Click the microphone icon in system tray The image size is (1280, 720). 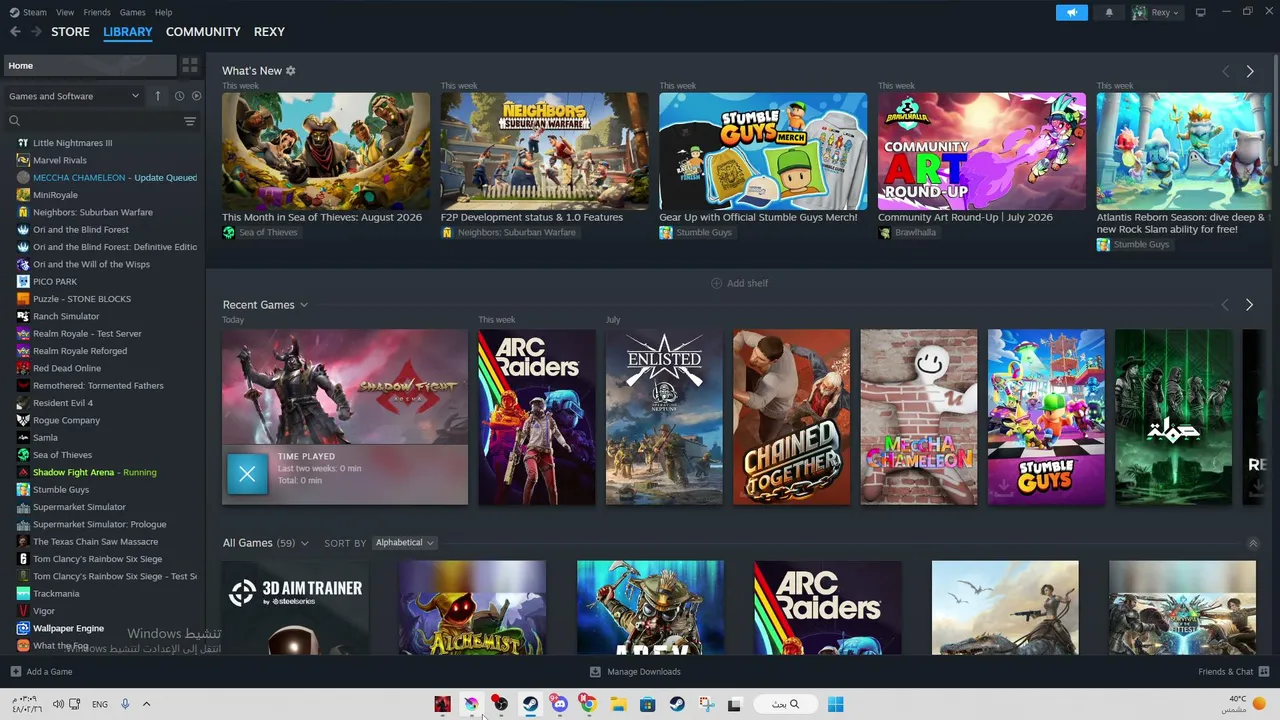coord(125,704)
